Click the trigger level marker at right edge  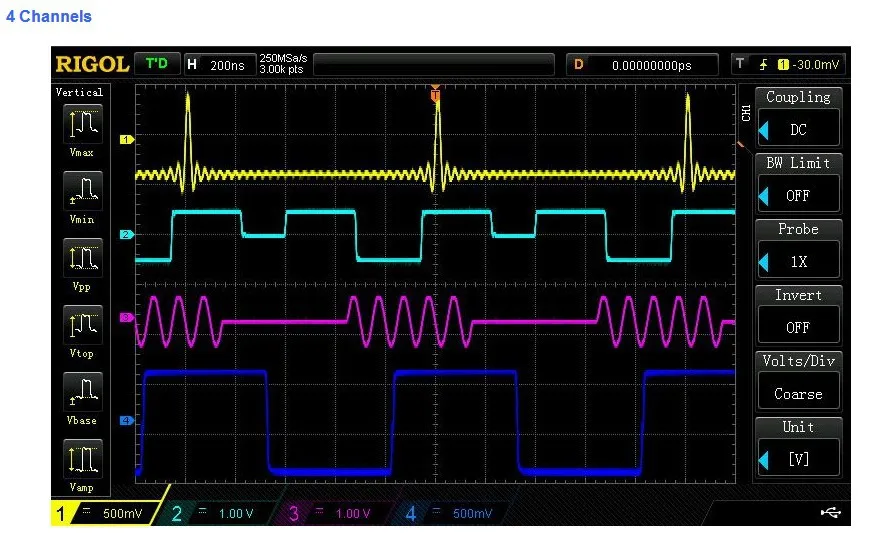pos(741,145)
